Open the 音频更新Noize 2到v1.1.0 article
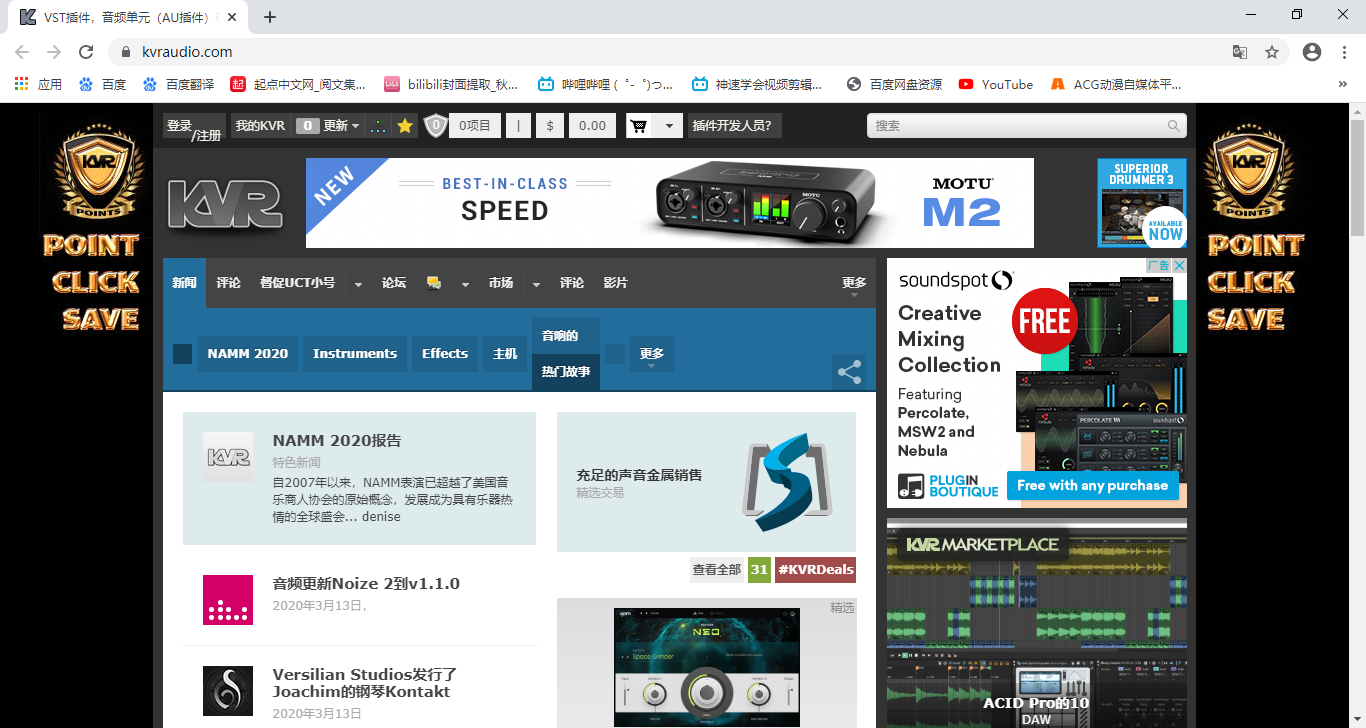The height and width of the screenshot is (728, 1366). tap(366, 584)
